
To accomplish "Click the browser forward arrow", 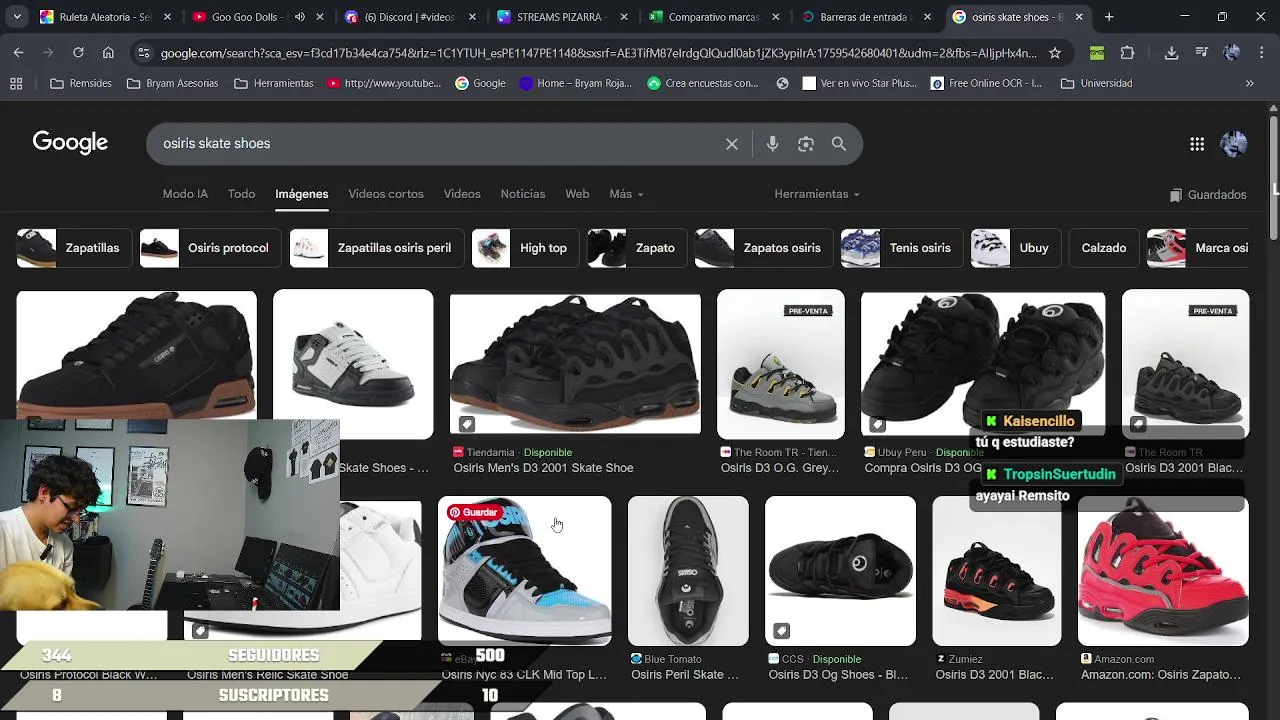I will 48,53.
